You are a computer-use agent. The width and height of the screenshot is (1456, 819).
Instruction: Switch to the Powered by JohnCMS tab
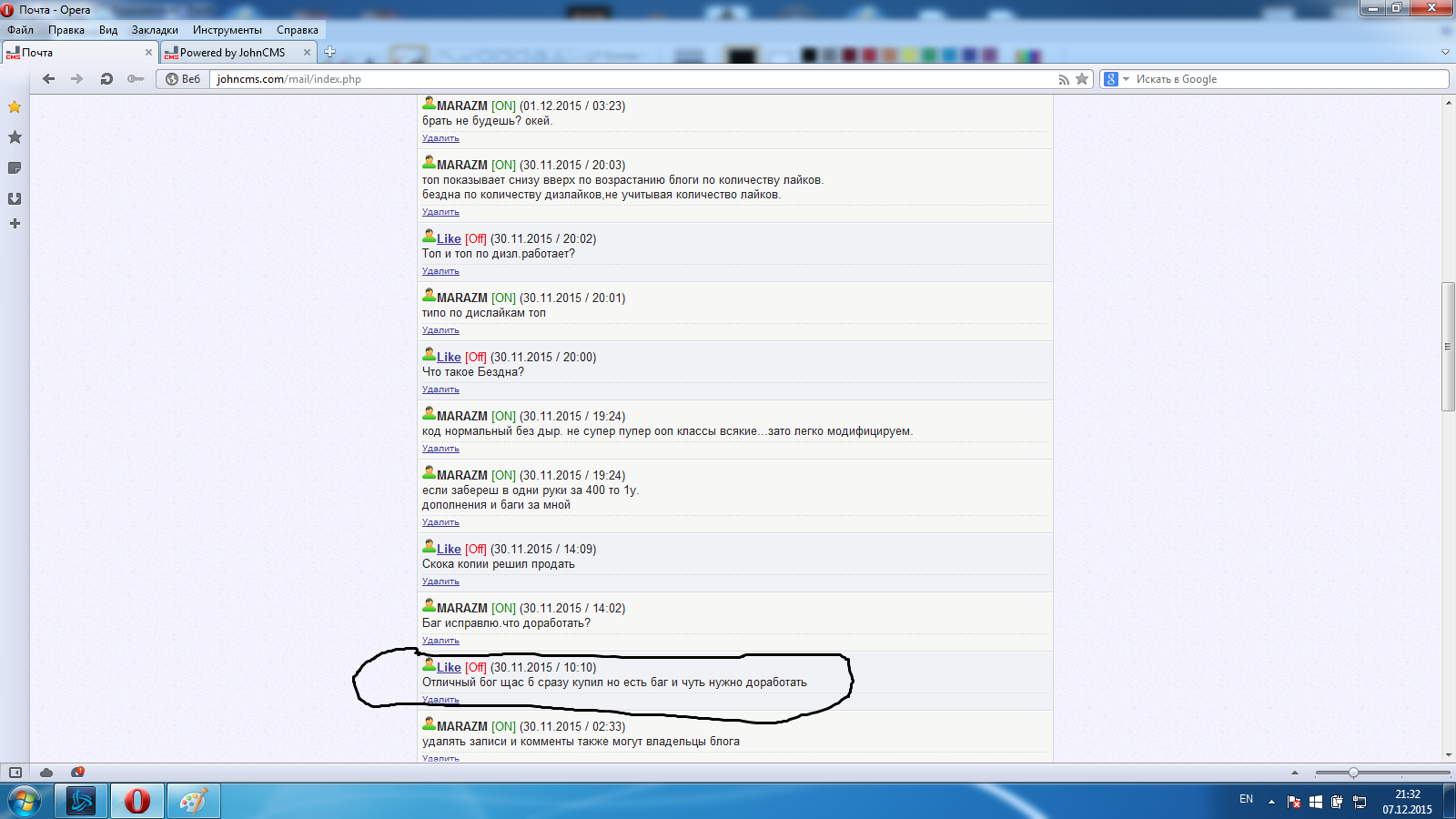pos(233,53)
